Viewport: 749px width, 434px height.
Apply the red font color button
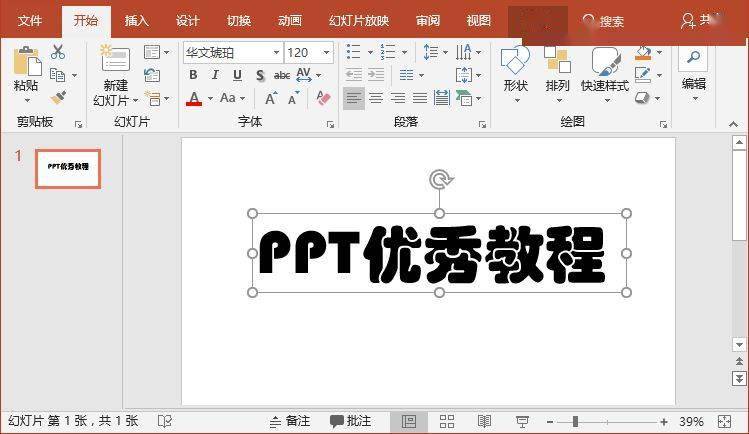[x=194, y=98]
